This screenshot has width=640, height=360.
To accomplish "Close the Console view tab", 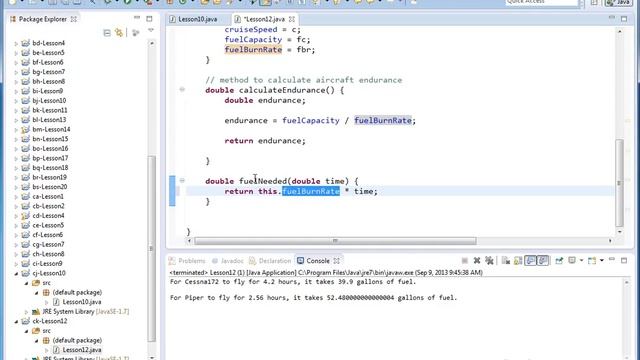I will (337, 261).
